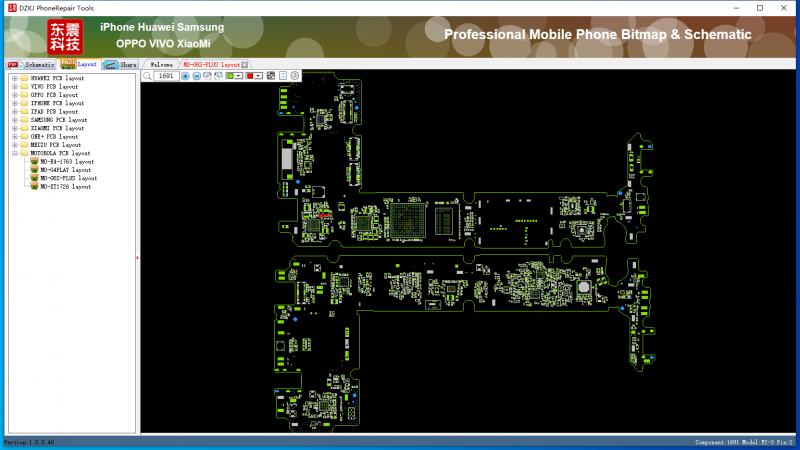Click the first rotate board icon

207,76
